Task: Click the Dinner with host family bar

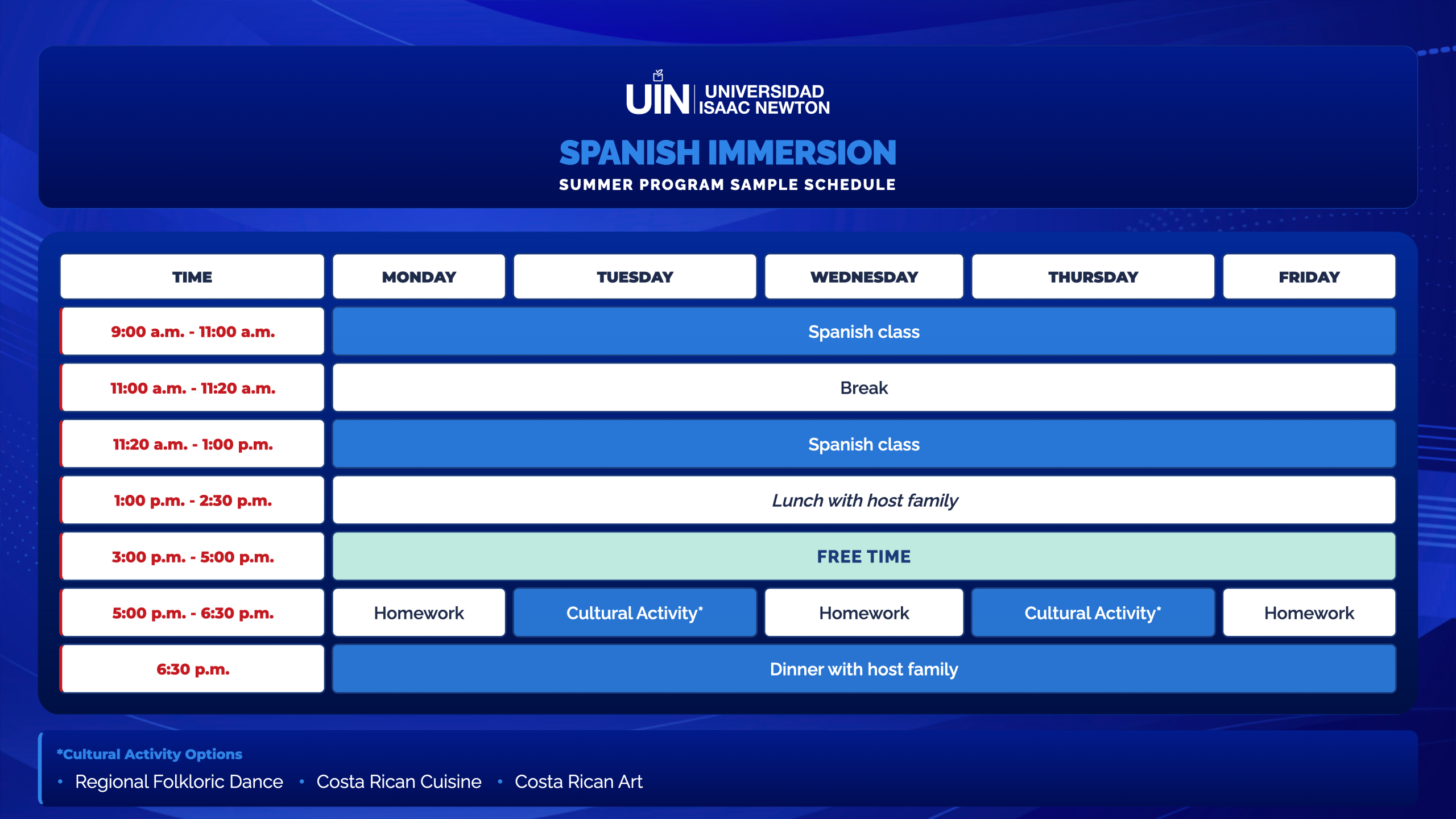Action: coord(864,669)
